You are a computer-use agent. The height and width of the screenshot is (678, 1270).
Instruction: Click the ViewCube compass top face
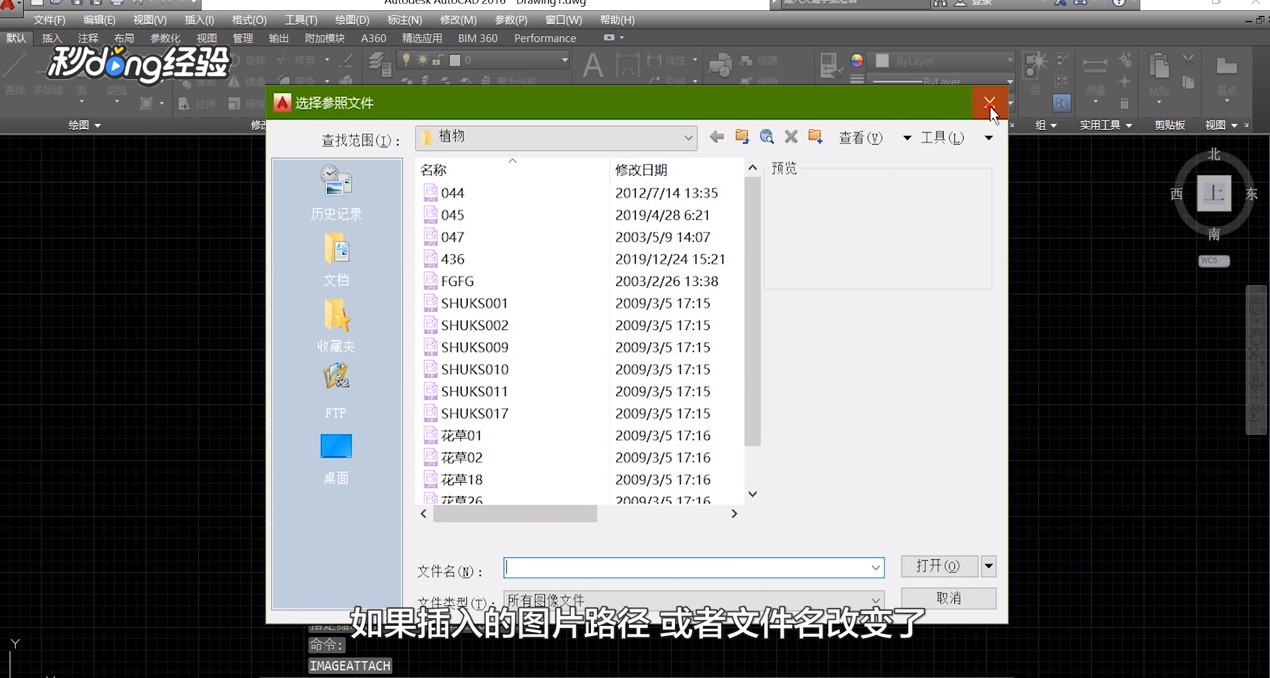(x=1214, y=193)
